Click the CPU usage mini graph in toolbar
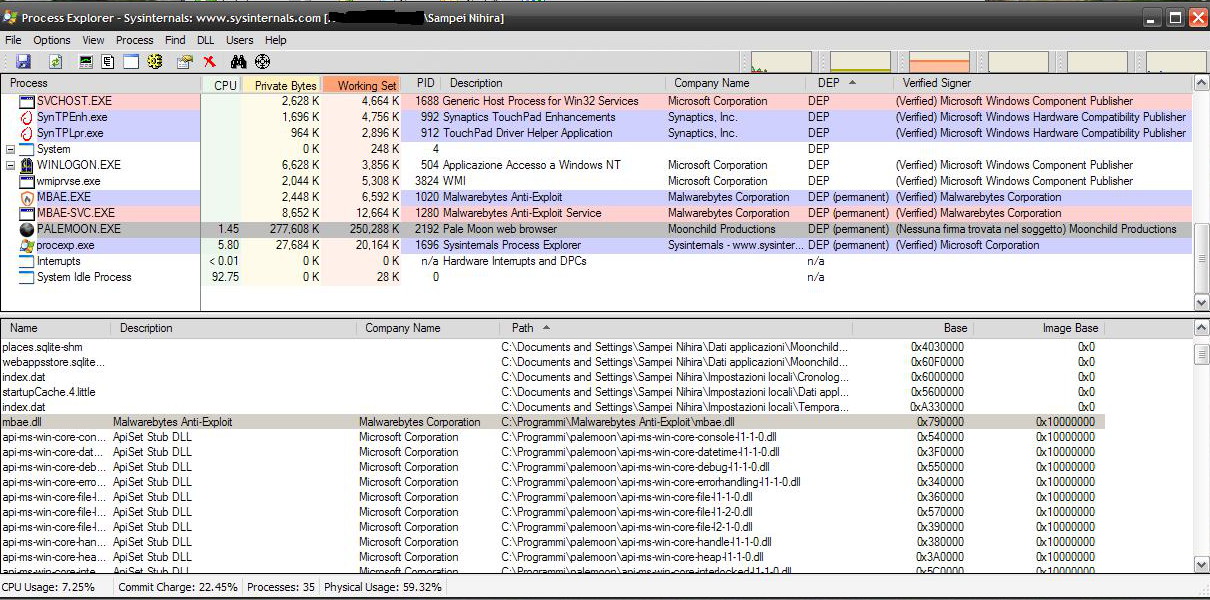This screenshot has width=1210, height=600. click(x=781, y=62)
